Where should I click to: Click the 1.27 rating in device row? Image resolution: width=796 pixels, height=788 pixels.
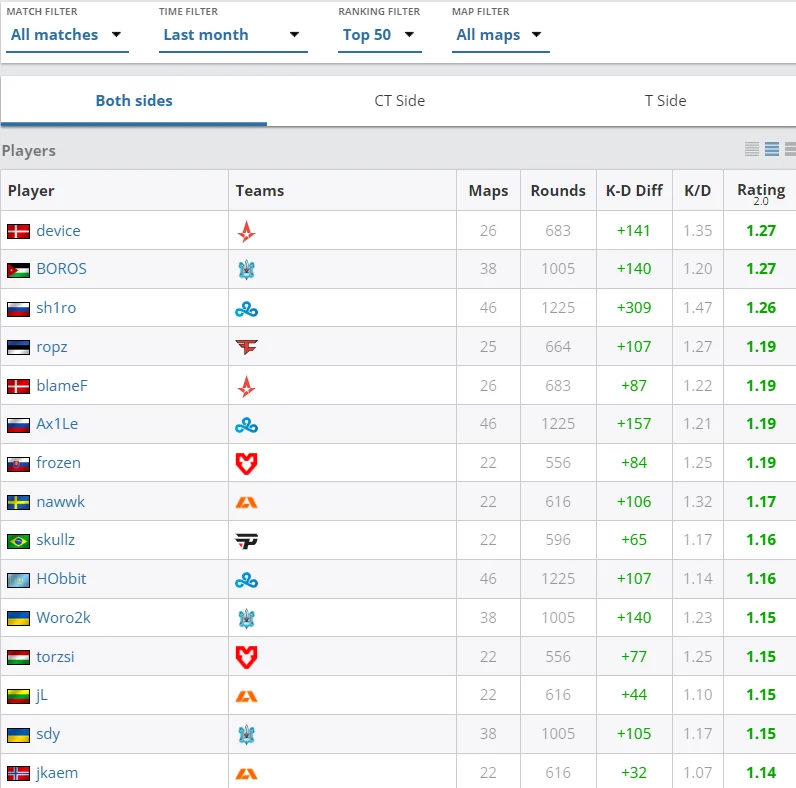pyautogui.click(x=761, y=231)
